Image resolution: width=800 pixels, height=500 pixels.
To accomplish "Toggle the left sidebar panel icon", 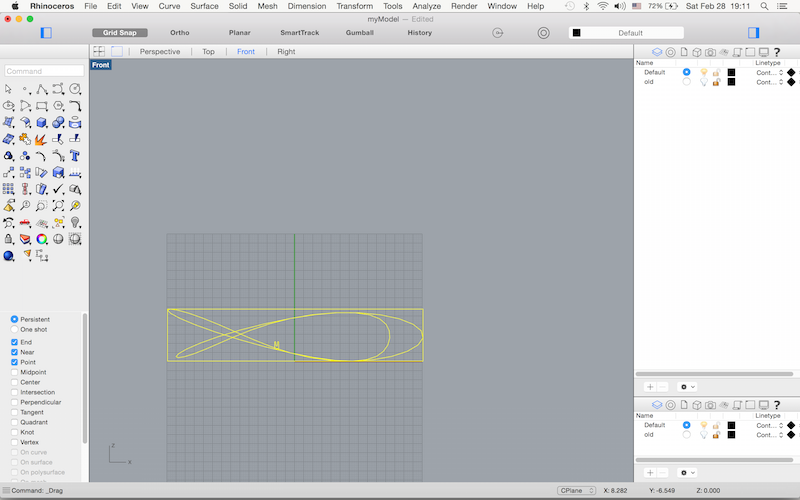I will 46,33.
